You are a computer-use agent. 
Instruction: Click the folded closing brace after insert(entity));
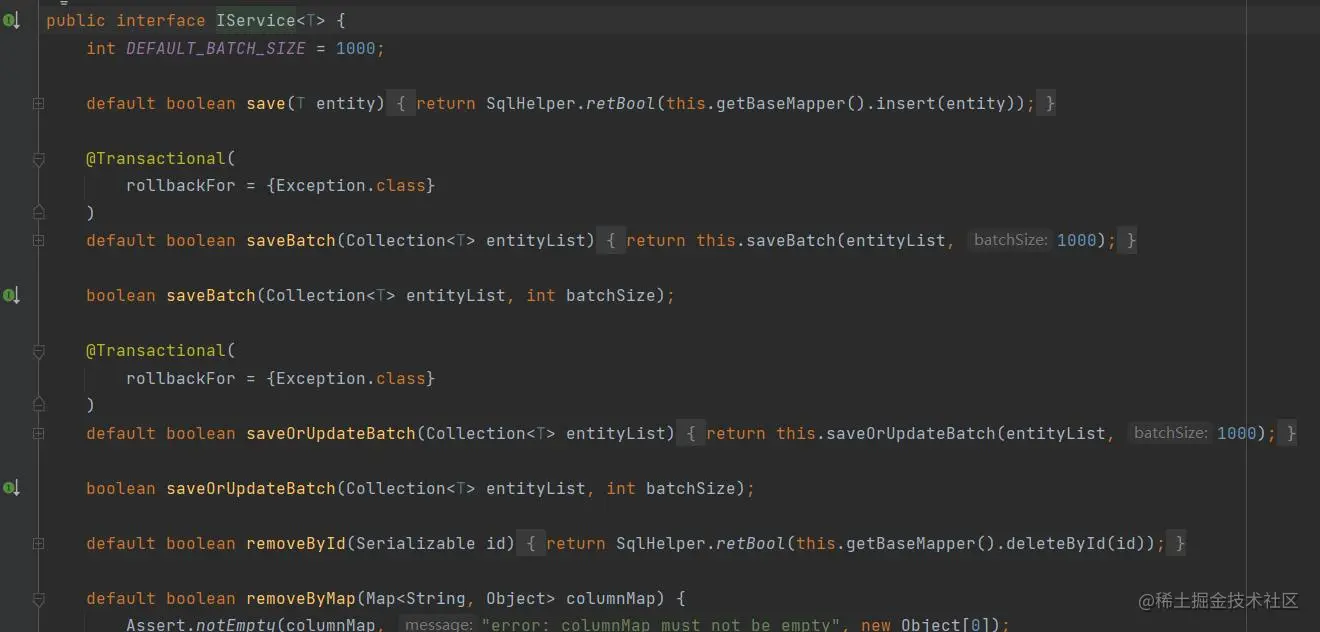(x=1049, y=103)
